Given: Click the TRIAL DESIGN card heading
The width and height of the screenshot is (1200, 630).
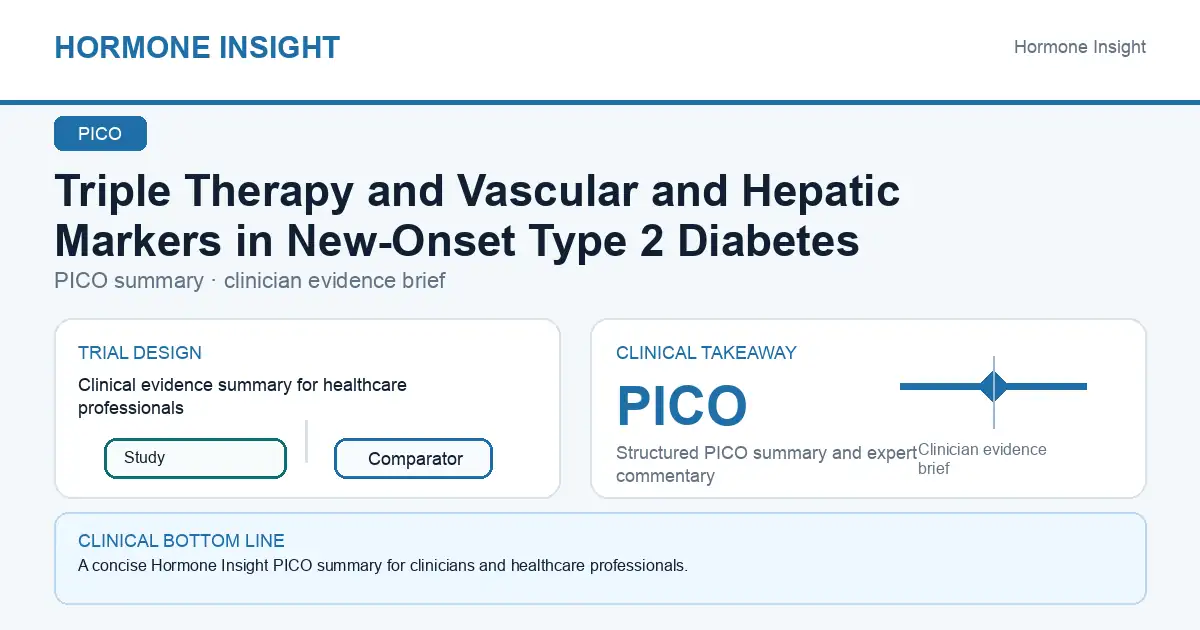Looking at the screenshot, I should (140, 353).
